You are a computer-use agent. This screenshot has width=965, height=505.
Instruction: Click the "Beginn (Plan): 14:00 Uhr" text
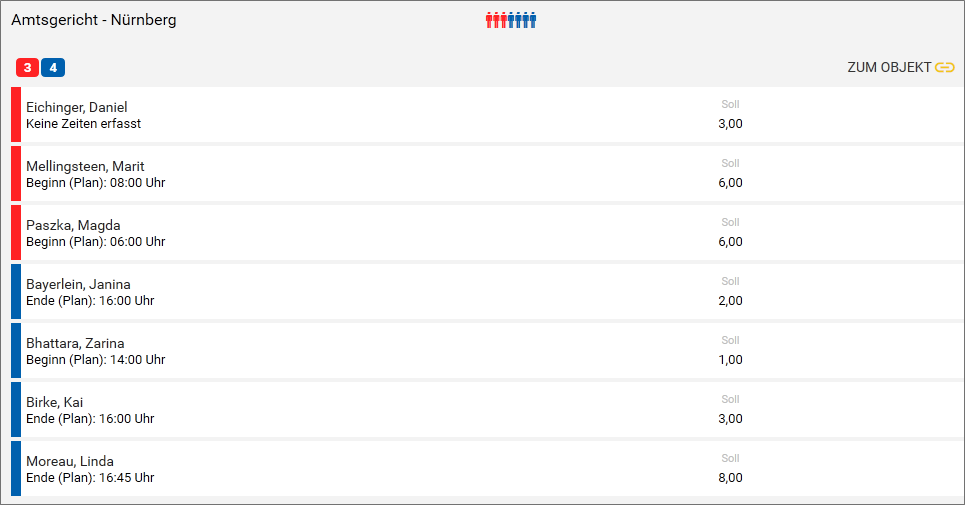[96, 360]
